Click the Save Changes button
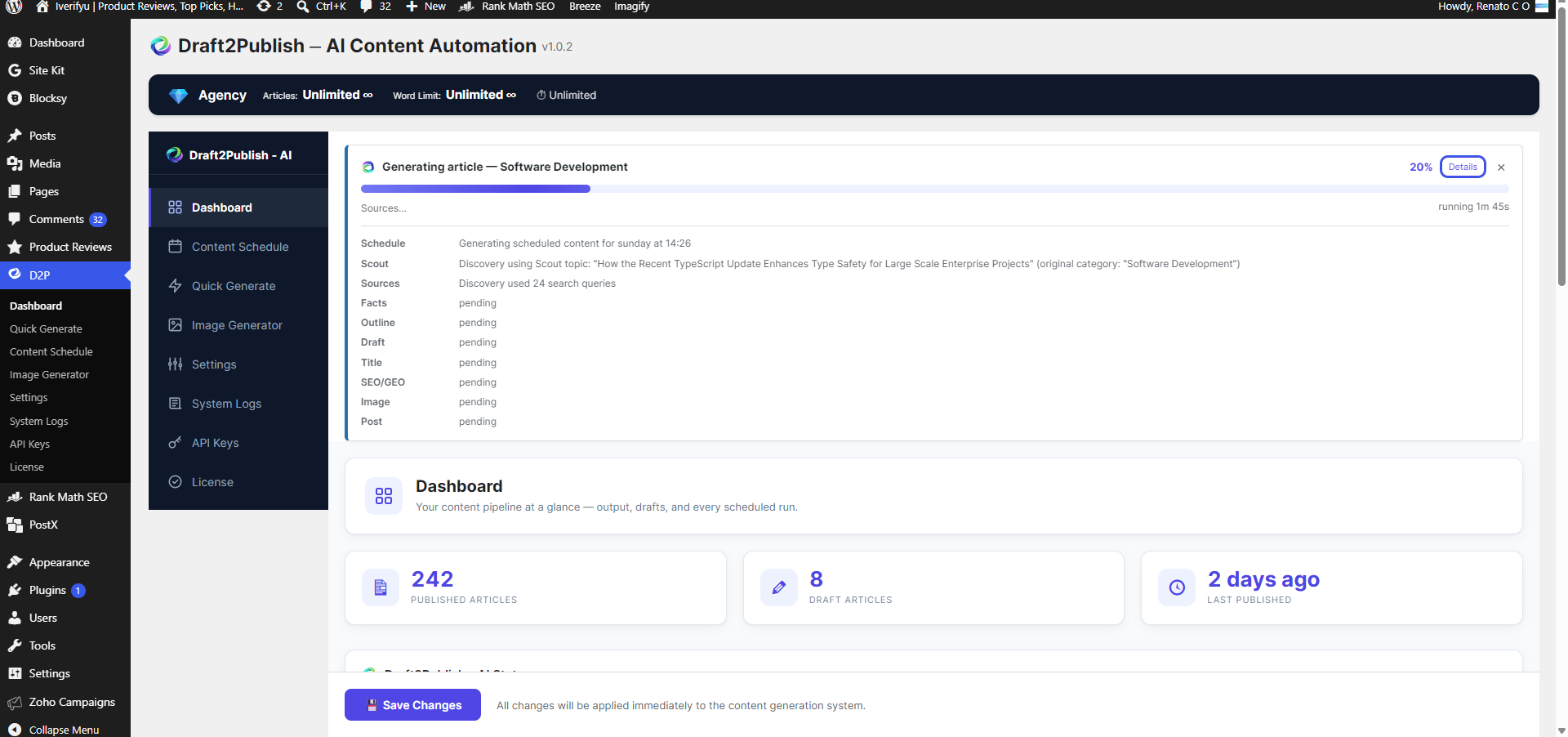1568x737 pixels. tap(412, 705)
